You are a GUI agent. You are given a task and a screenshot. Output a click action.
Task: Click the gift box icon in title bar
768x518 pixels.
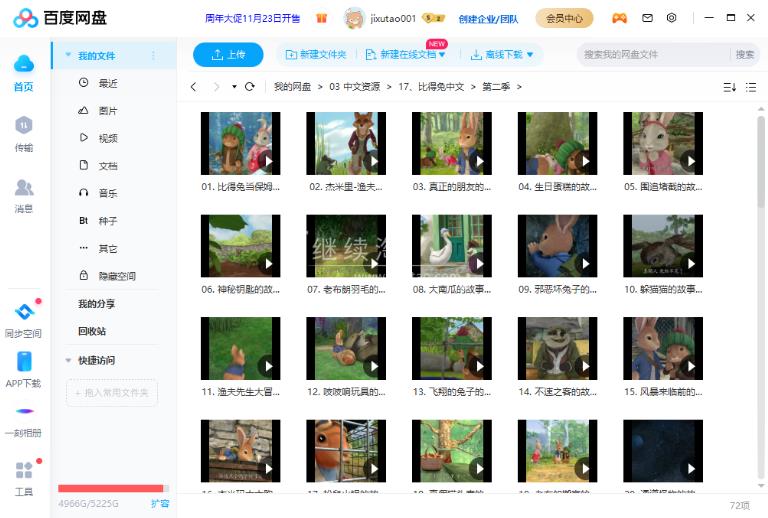321,18
